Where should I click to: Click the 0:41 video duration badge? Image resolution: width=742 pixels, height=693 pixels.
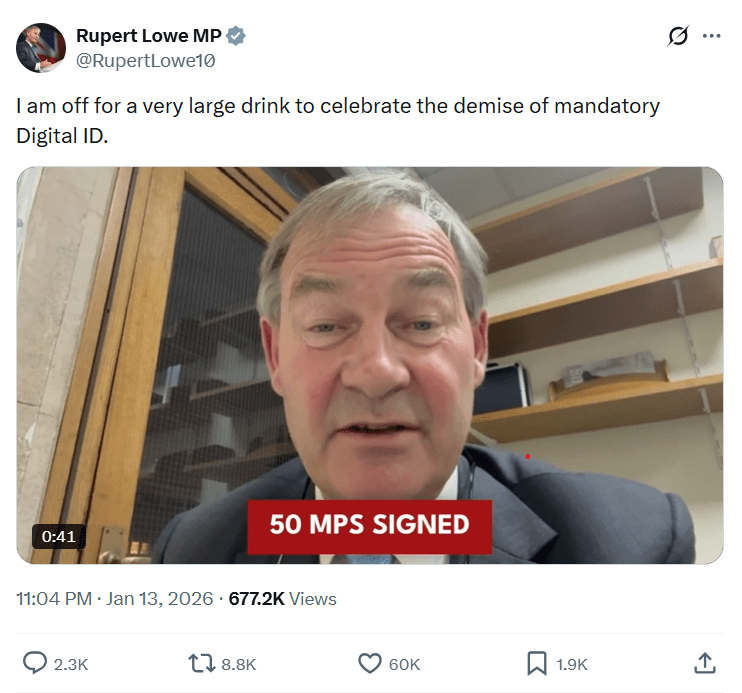tap(59, 536)
